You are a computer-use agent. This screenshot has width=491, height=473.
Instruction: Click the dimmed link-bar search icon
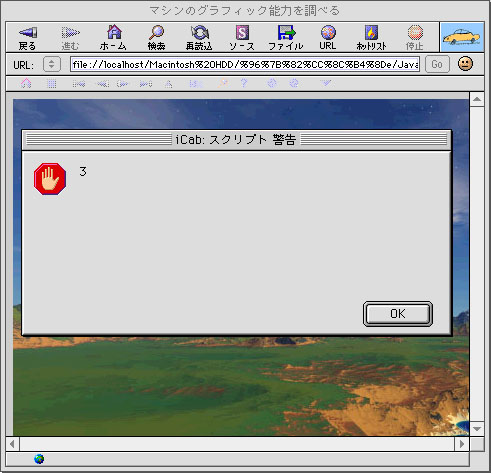point(223,83)
